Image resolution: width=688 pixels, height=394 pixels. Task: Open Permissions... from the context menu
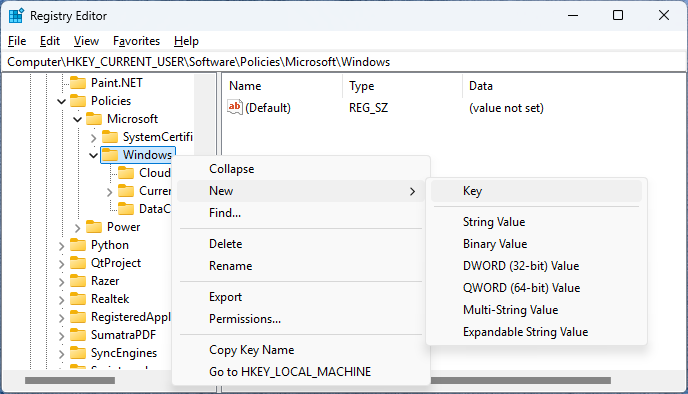coord(301,319)
